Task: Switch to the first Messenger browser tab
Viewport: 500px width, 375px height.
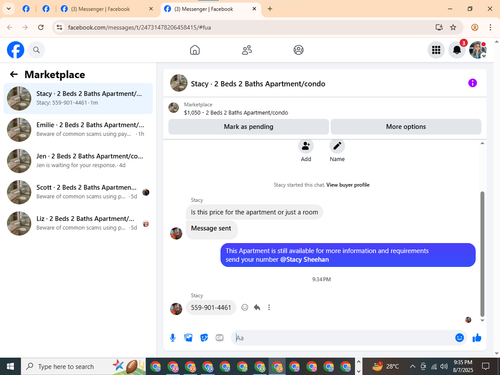Action: pos(107,9)
